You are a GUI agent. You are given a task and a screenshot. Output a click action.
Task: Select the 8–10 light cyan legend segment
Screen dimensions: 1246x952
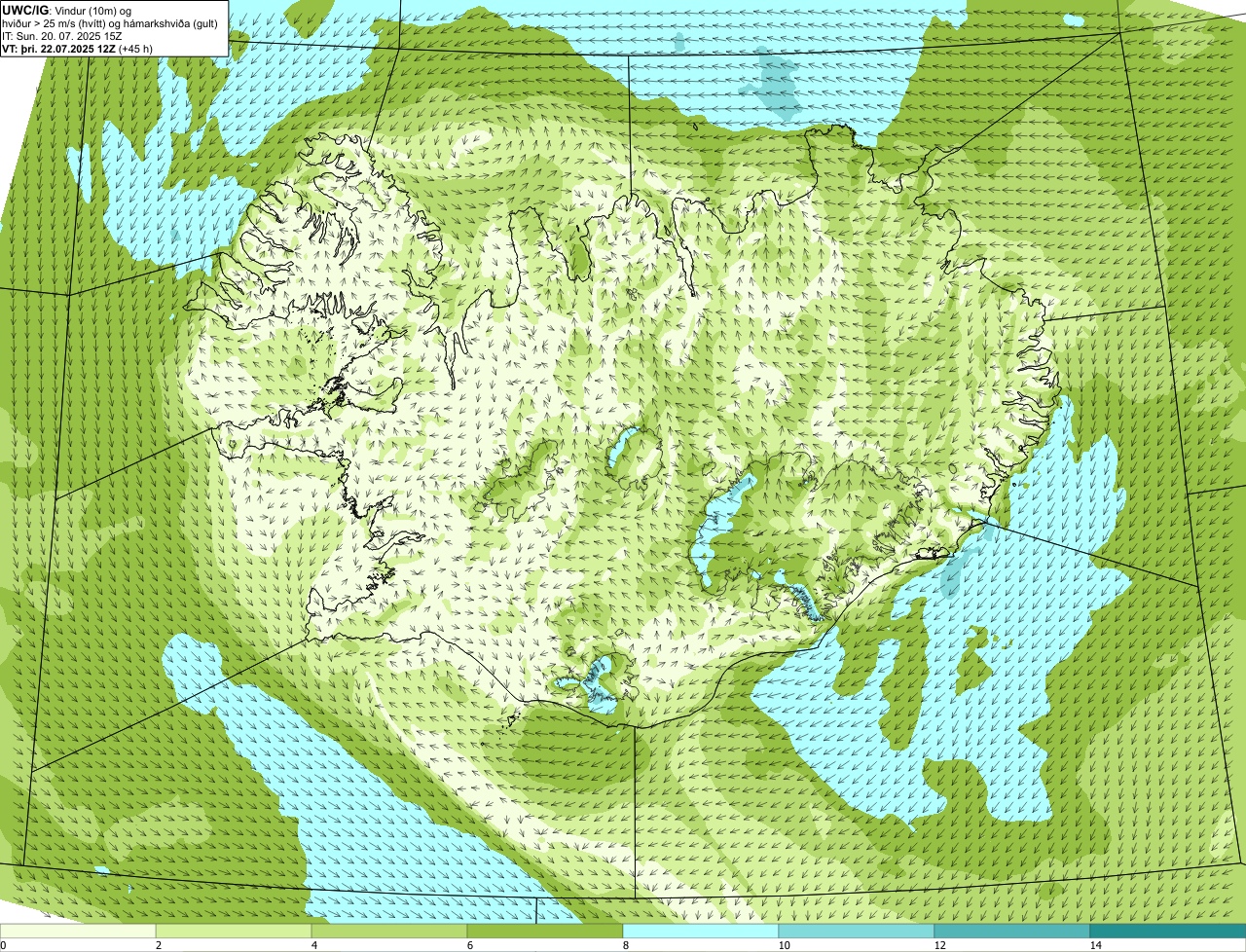(x=701, y=931)
